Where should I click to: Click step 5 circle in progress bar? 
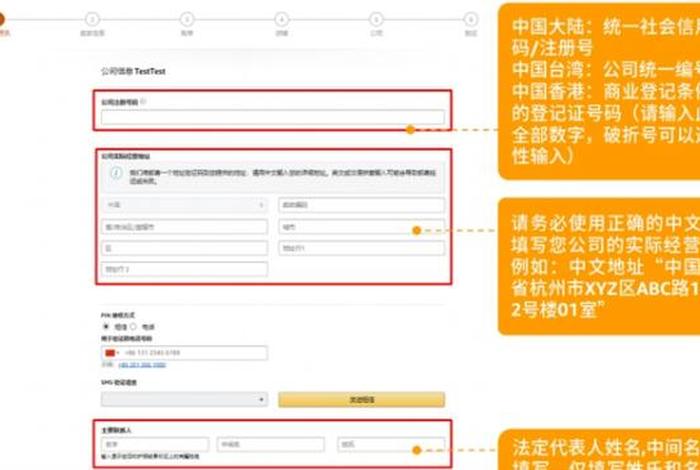pyautogui.click(x=376, y=20)
